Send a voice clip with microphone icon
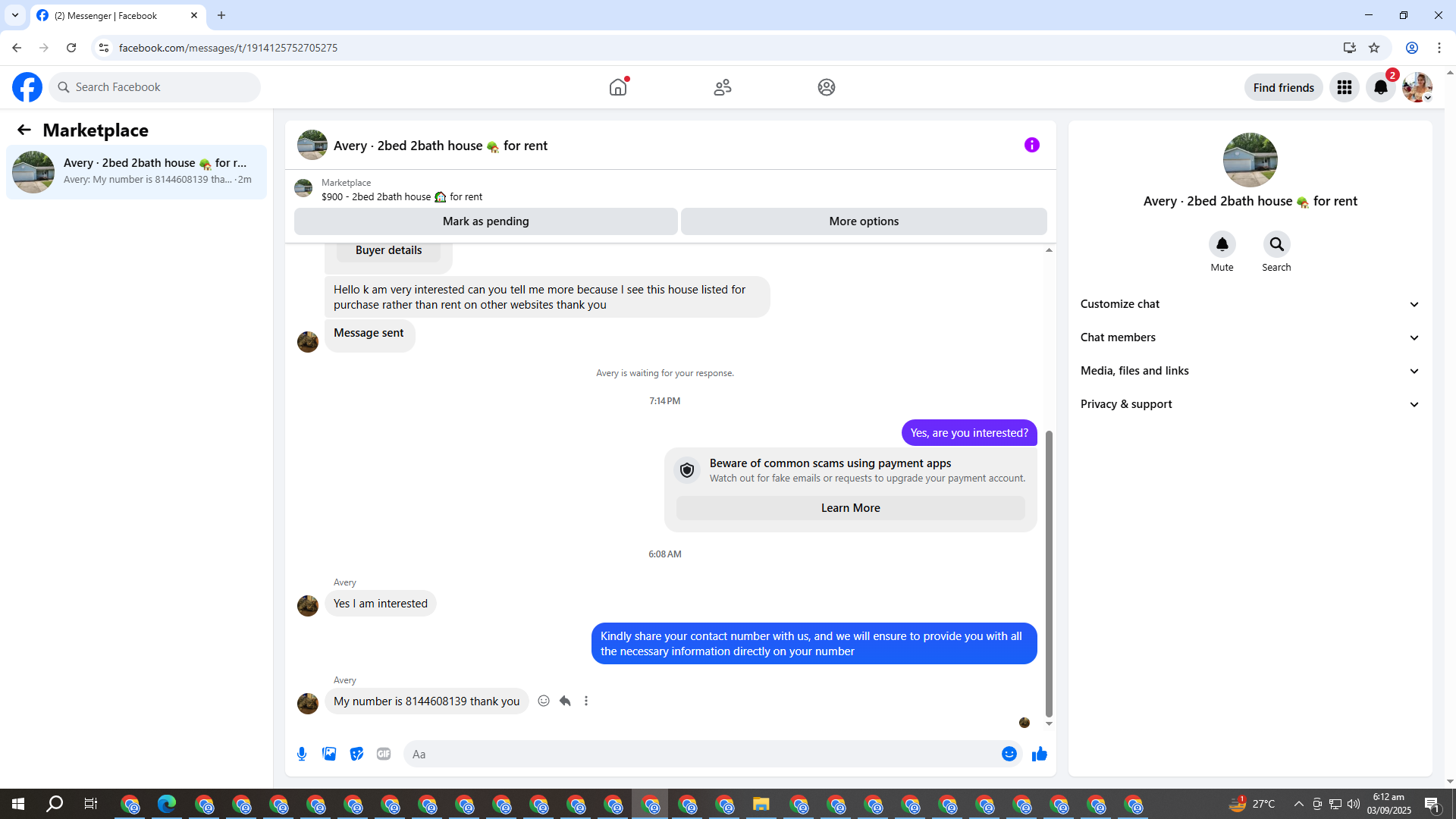The width and height of the screenshot is (1456, 819). 302,754
